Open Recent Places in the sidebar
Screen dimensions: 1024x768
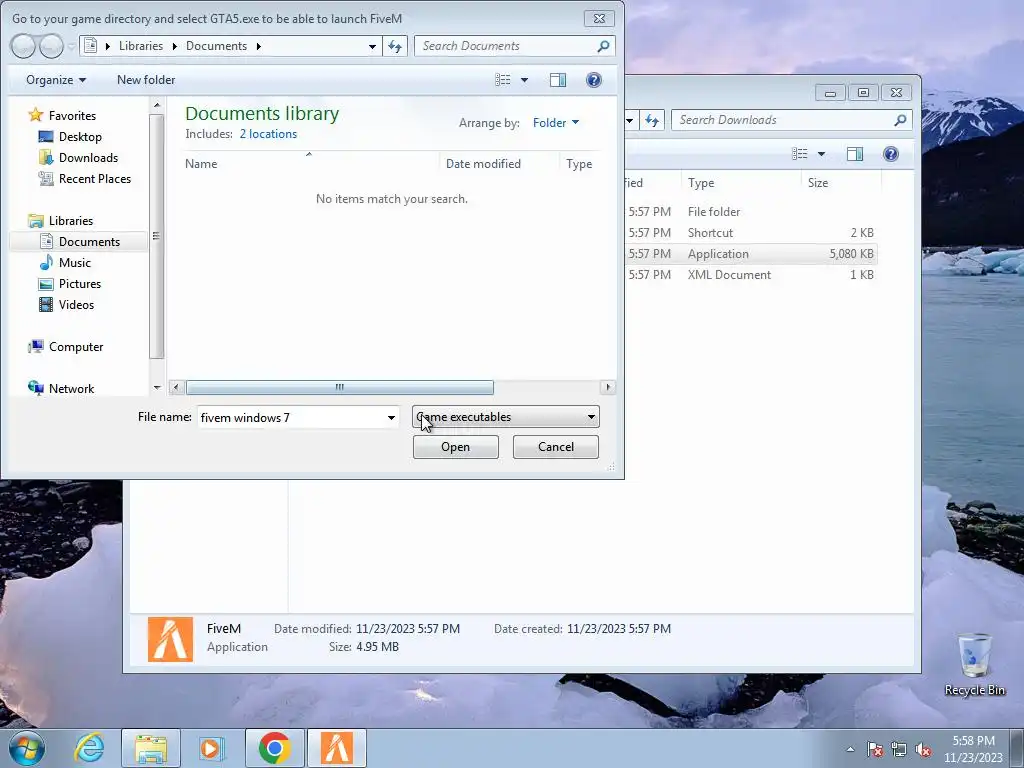95,178
